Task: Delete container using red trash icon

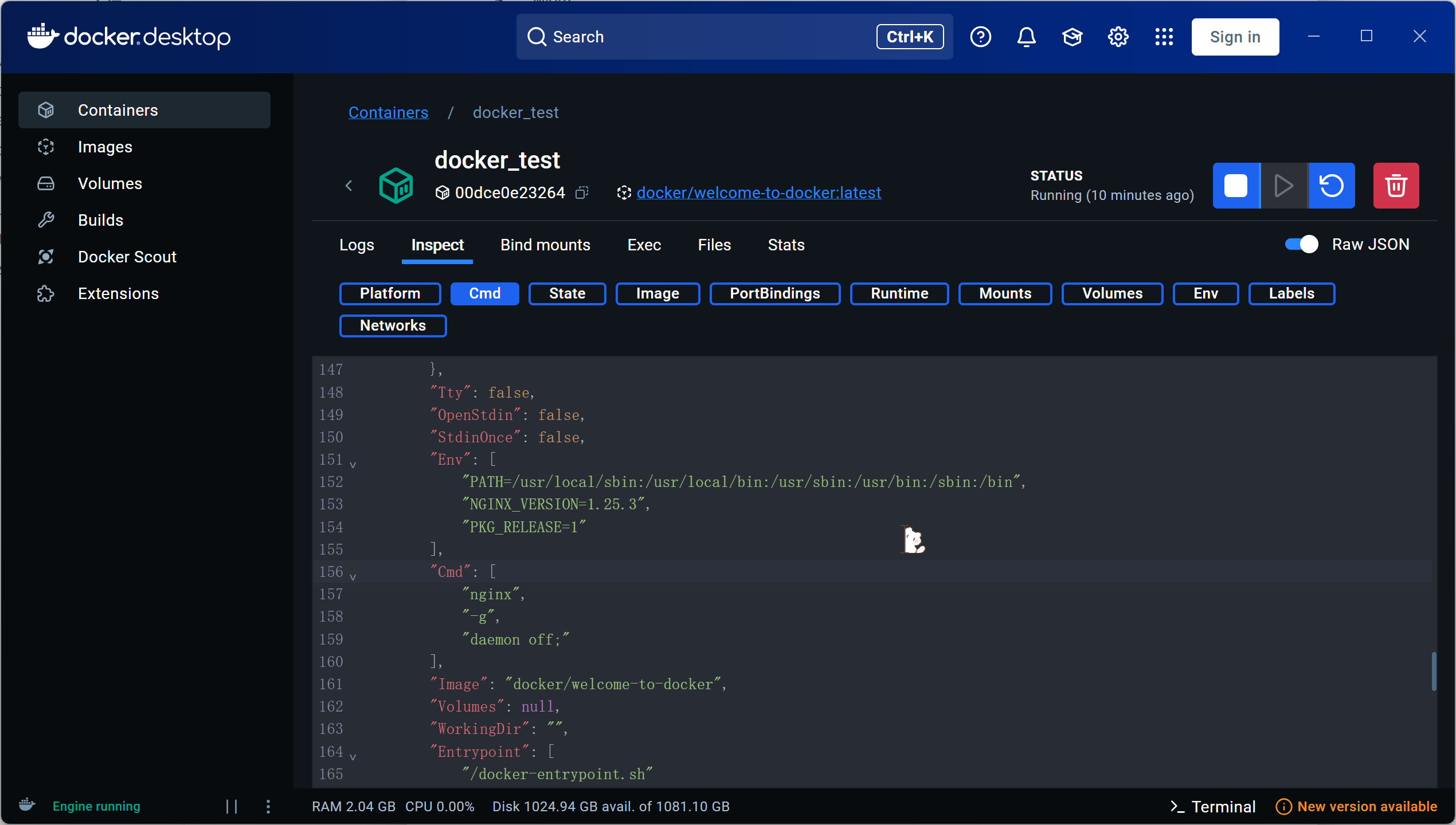Action: (x=1396, y=186)
